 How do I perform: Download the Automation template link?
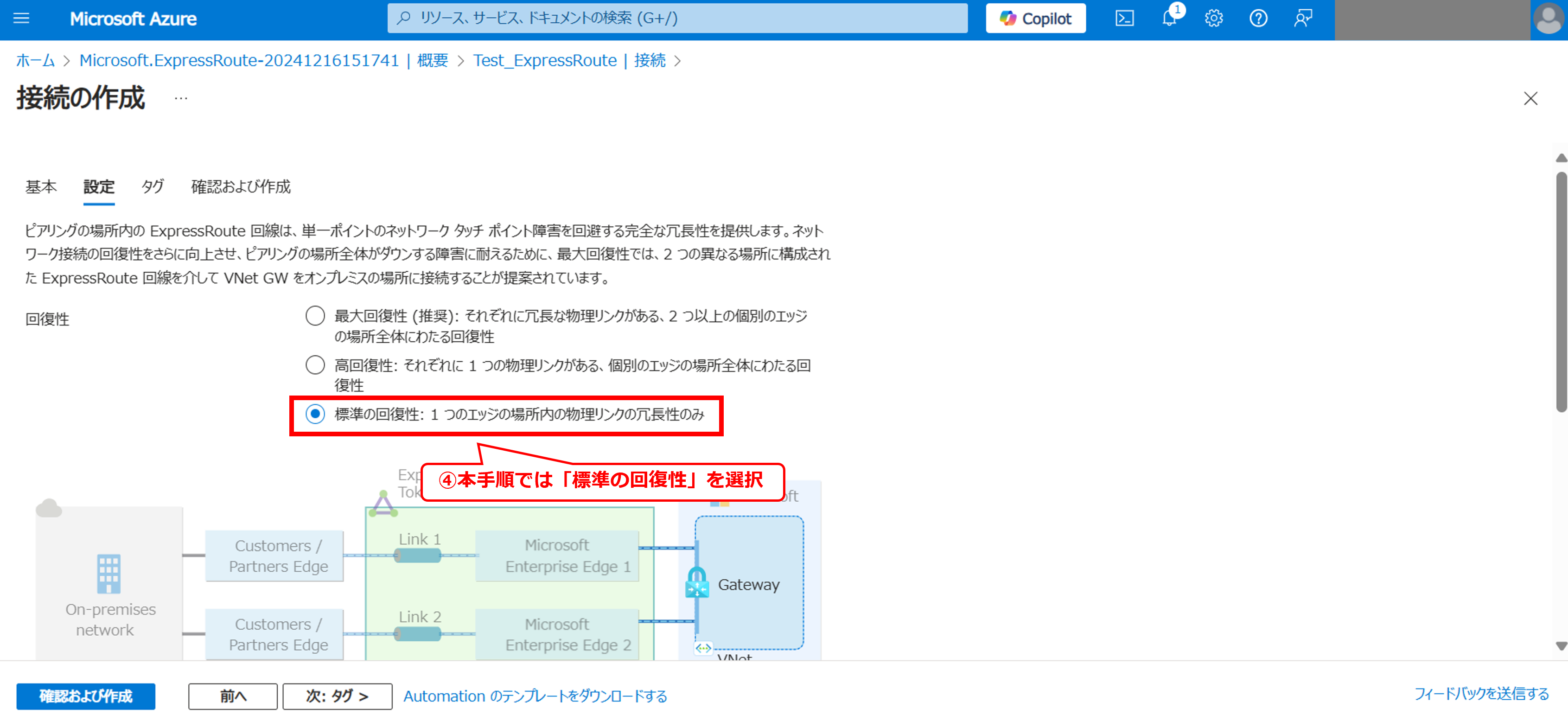535,696
